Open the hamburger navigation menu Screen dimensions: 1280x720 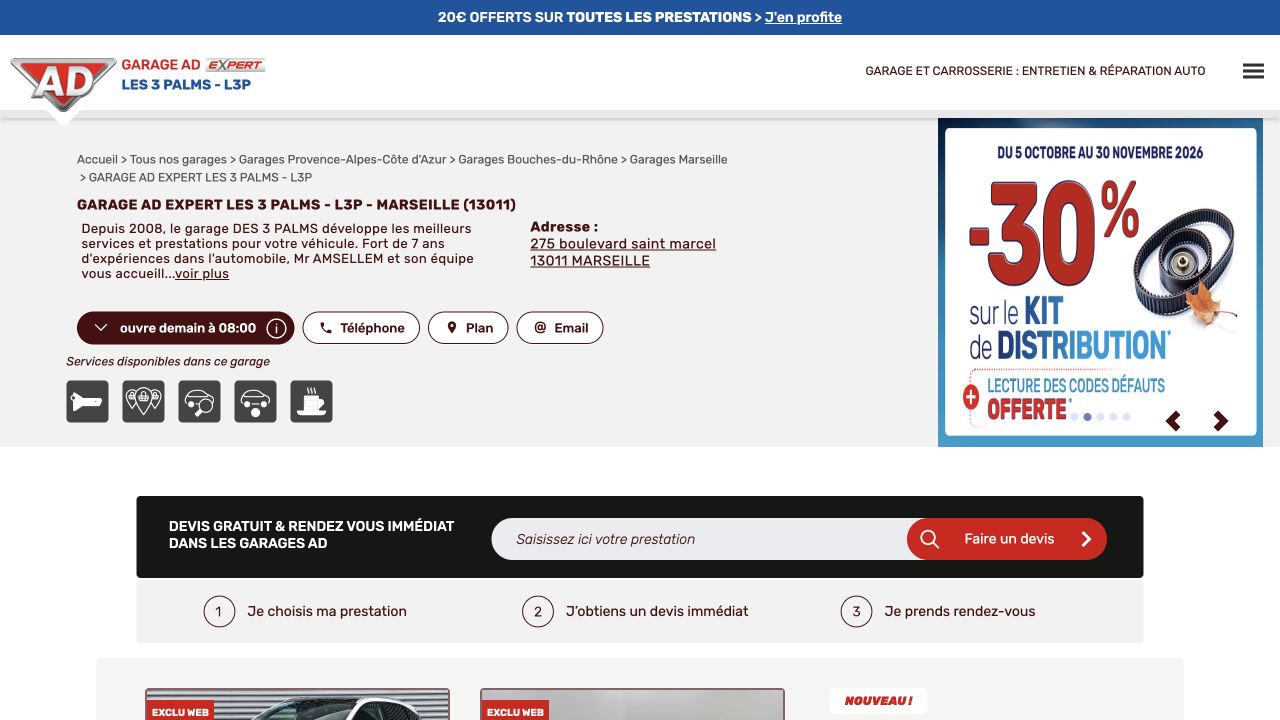pyautogui.click(x=1253, y=71)
